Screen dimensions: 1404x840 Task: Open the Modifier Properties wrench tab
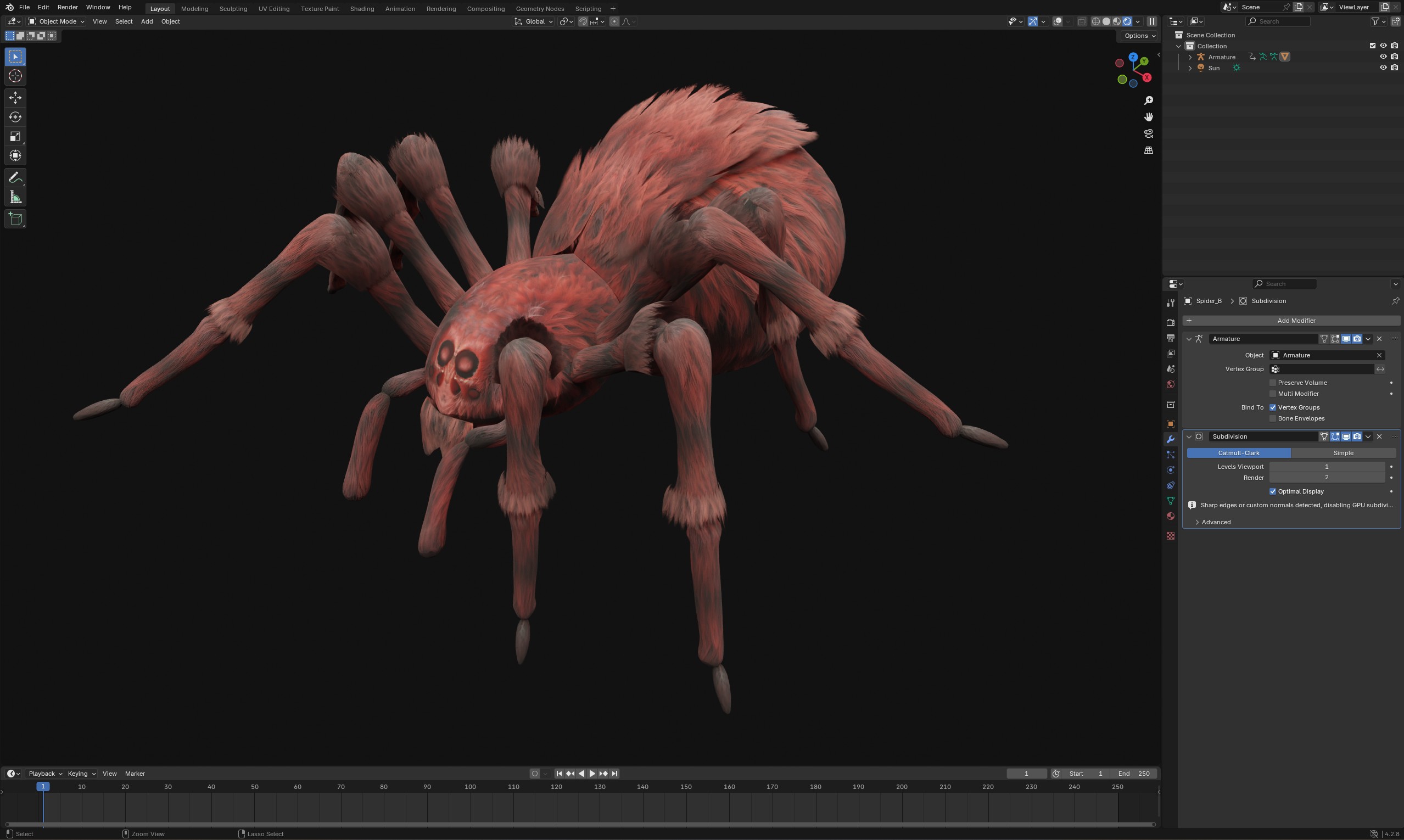coord(1170,439)
